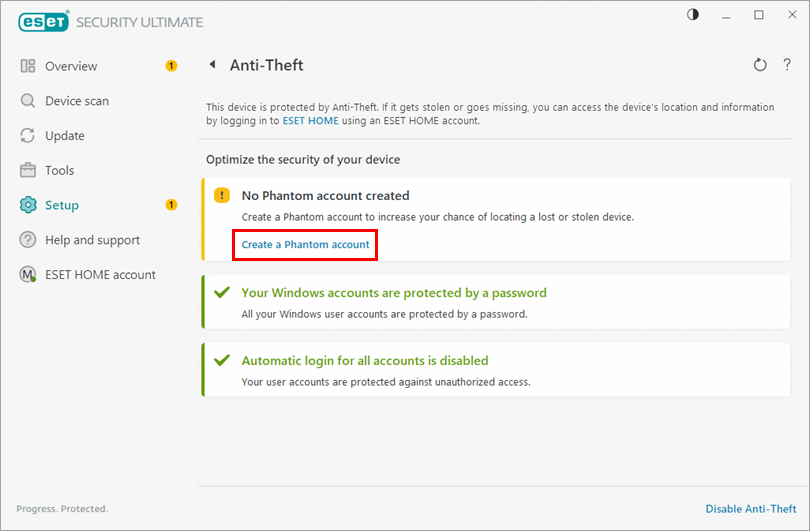
Task: Click the Device scan magnifier icon
Action: pyautogui.click(x=28, y=101)
